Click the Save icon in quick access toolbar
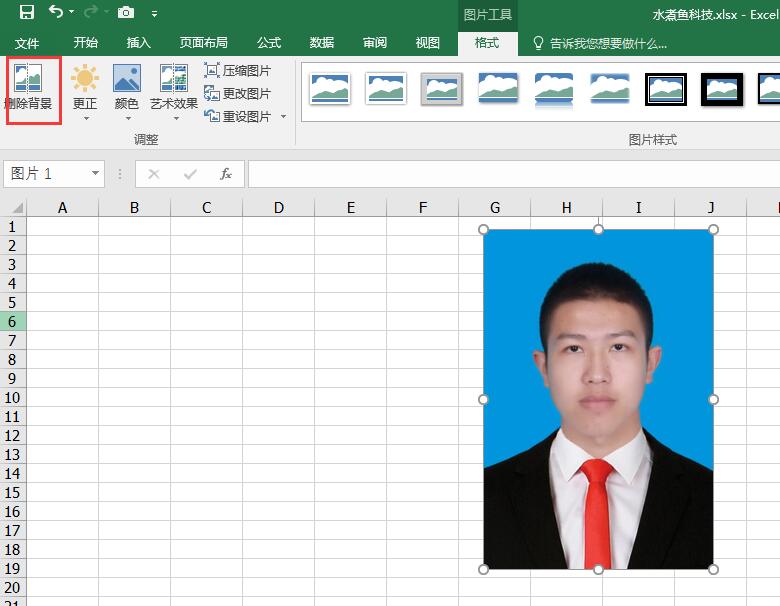The width and height of the screenshot is (780, 606). tap(27, 13)
